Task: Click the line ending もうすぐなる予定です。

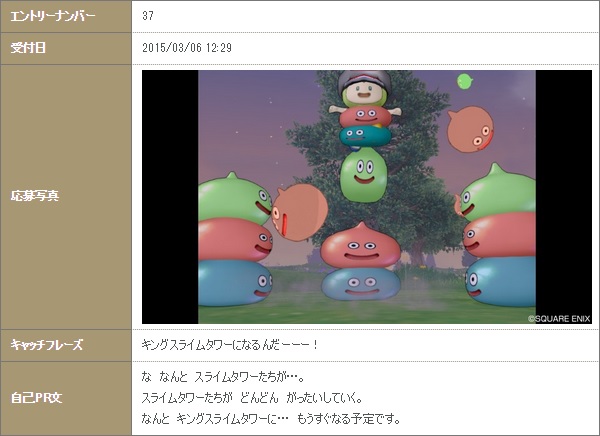Action: click(271, 419)
